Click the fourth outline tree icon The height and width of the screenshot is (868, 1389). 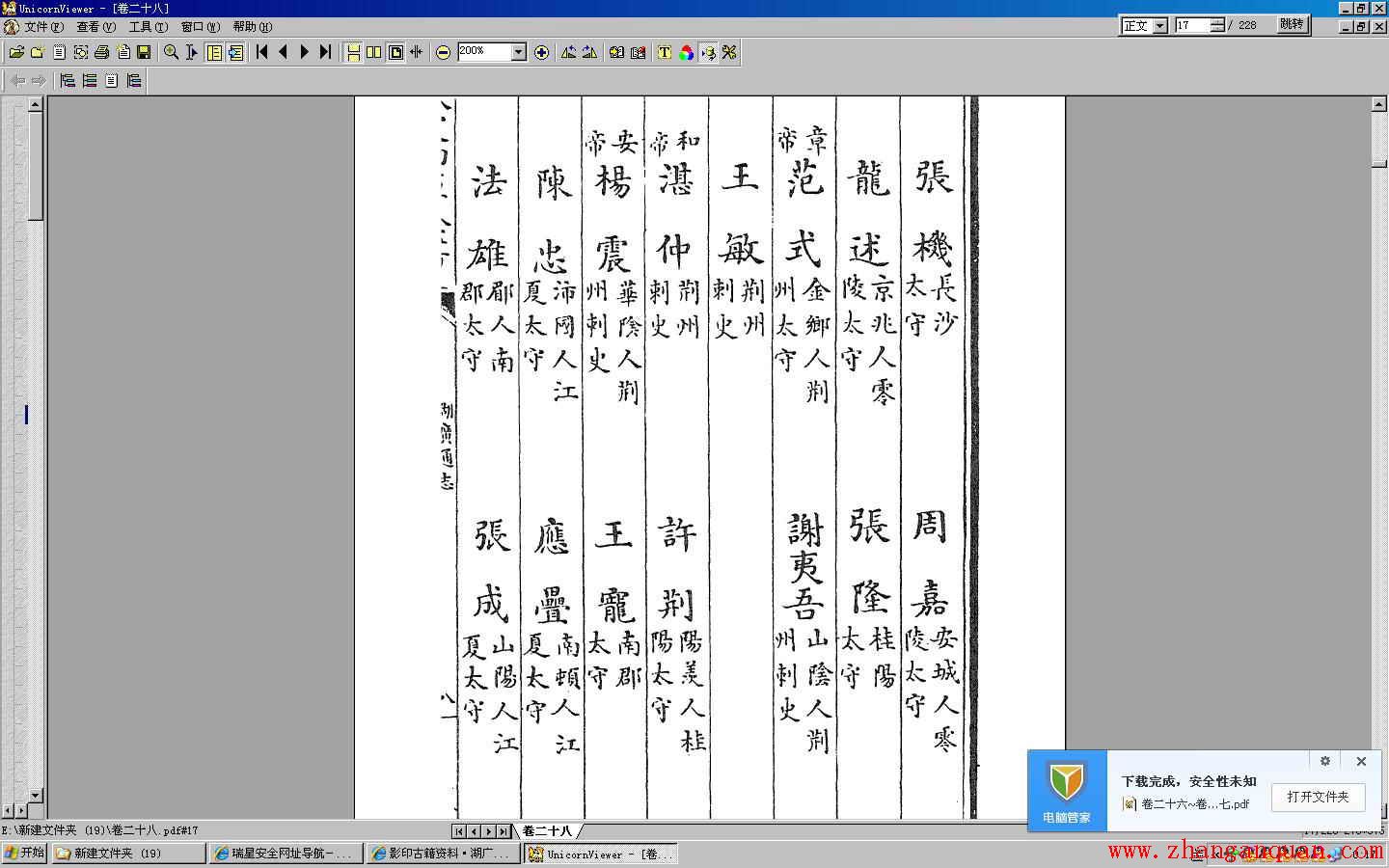click(x=134, y=80)
